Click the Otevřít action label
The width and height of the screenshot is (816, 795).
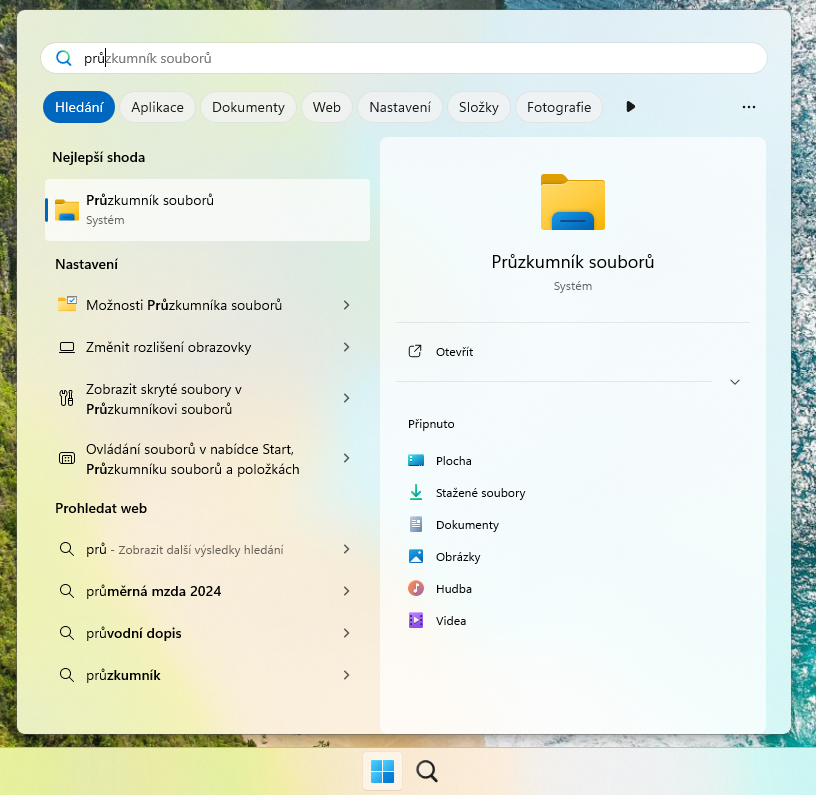click(454, 352)
